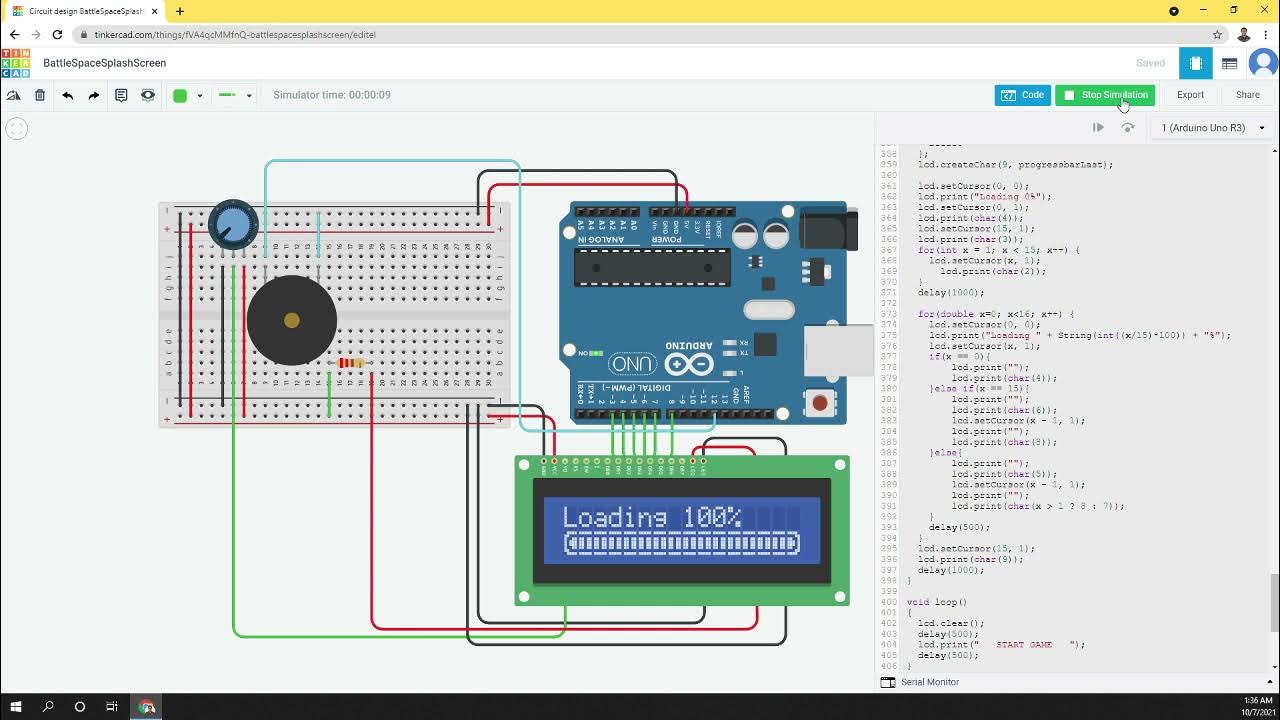Click the trash delete icon
Image resolution: width=1280 pixels, height=720 pixels.
[x=40, y=96]
